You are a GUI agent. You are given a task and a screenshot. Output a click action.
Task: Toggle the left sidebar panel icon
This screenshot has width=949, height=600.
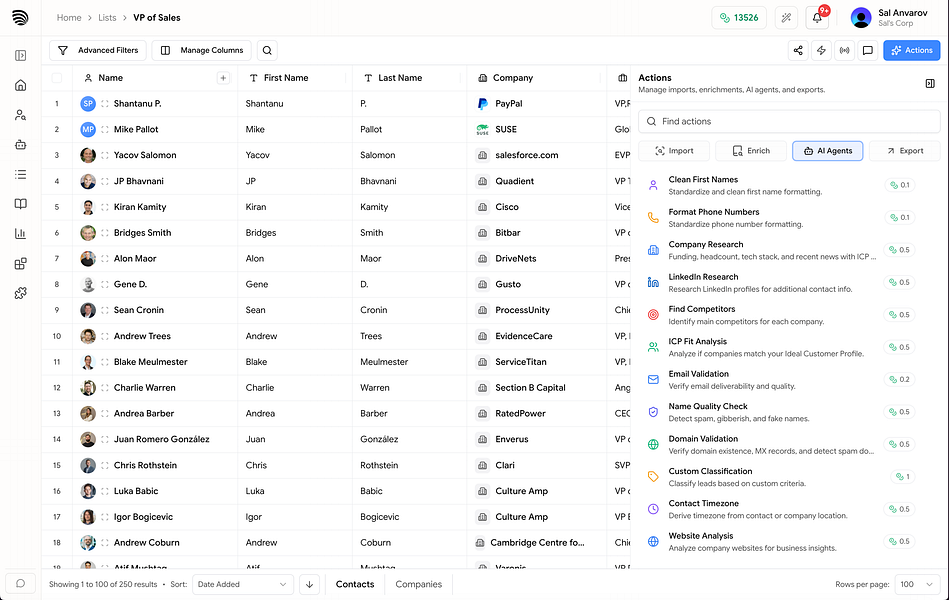[21, 56]
